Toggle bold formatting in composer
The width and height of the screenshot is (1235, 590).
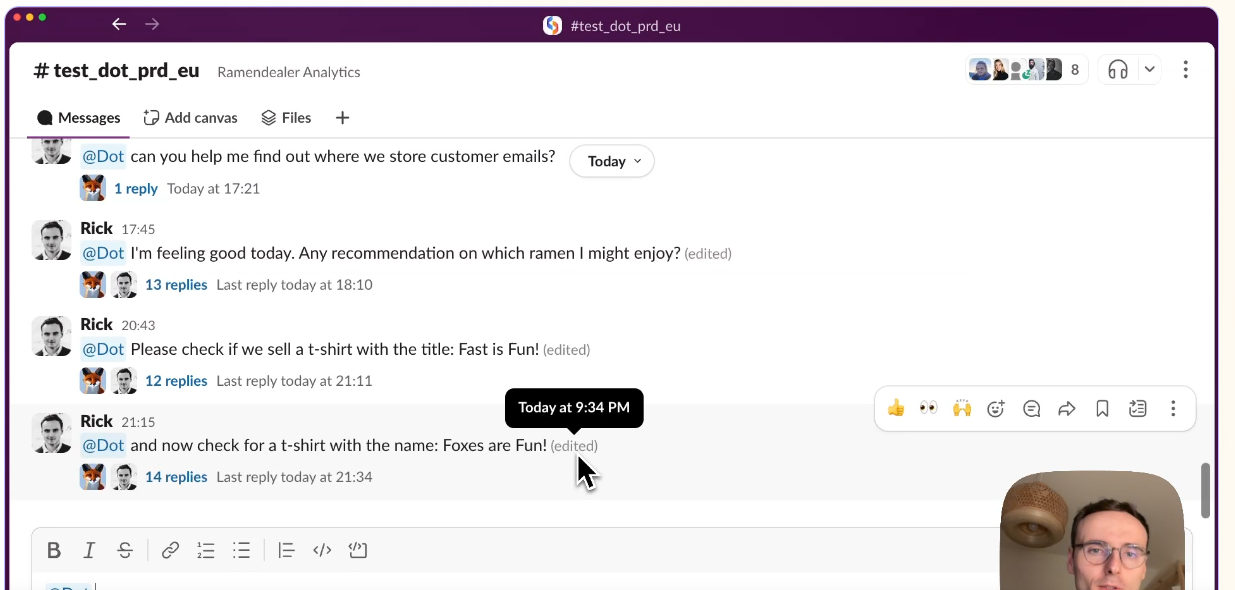[x=54, y=550]
